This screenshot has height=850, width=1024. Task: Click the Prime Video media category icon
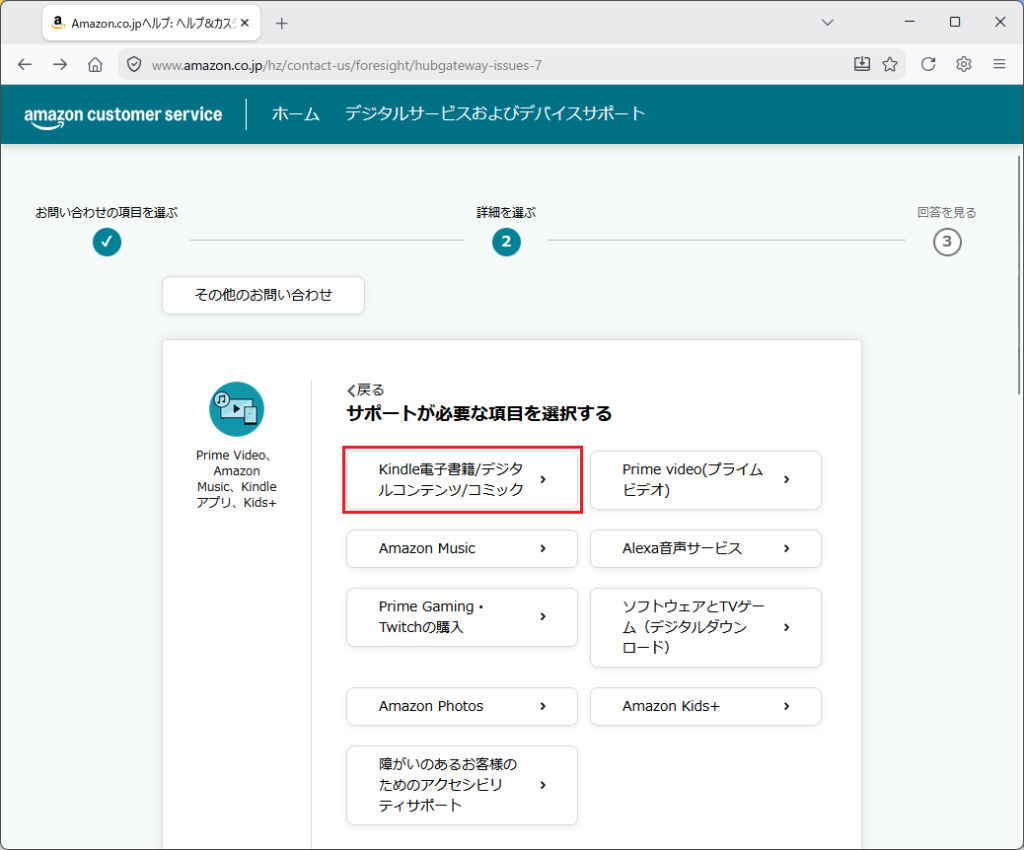pyautogui.click(x=236, y=409)
